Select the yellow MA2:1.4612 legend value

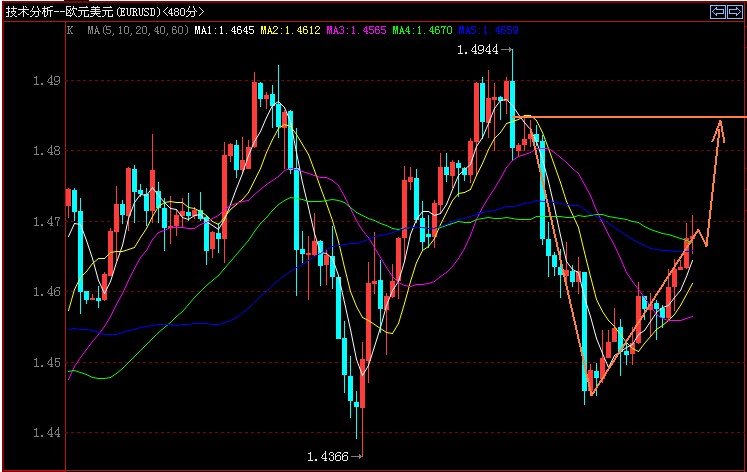[291, 30]
